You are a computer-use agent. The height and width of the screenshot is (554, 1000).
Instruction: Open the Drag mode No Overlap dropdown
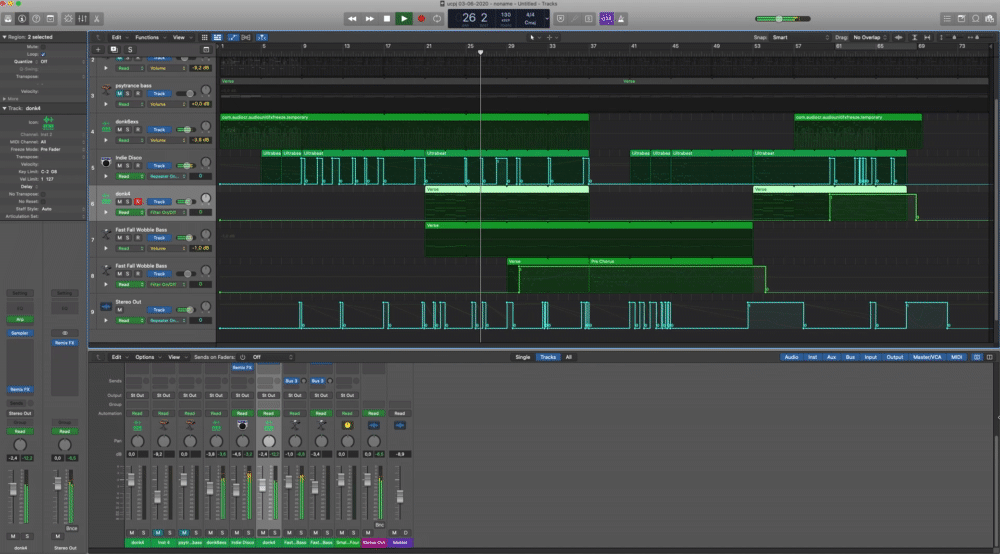[869, 37]
